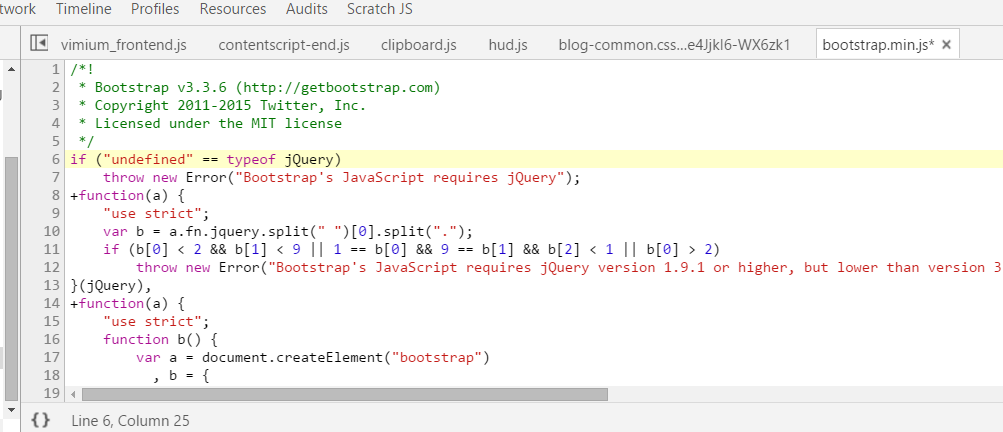
Task: Click line number 17 in the gutter
Action: coord(52,356)
